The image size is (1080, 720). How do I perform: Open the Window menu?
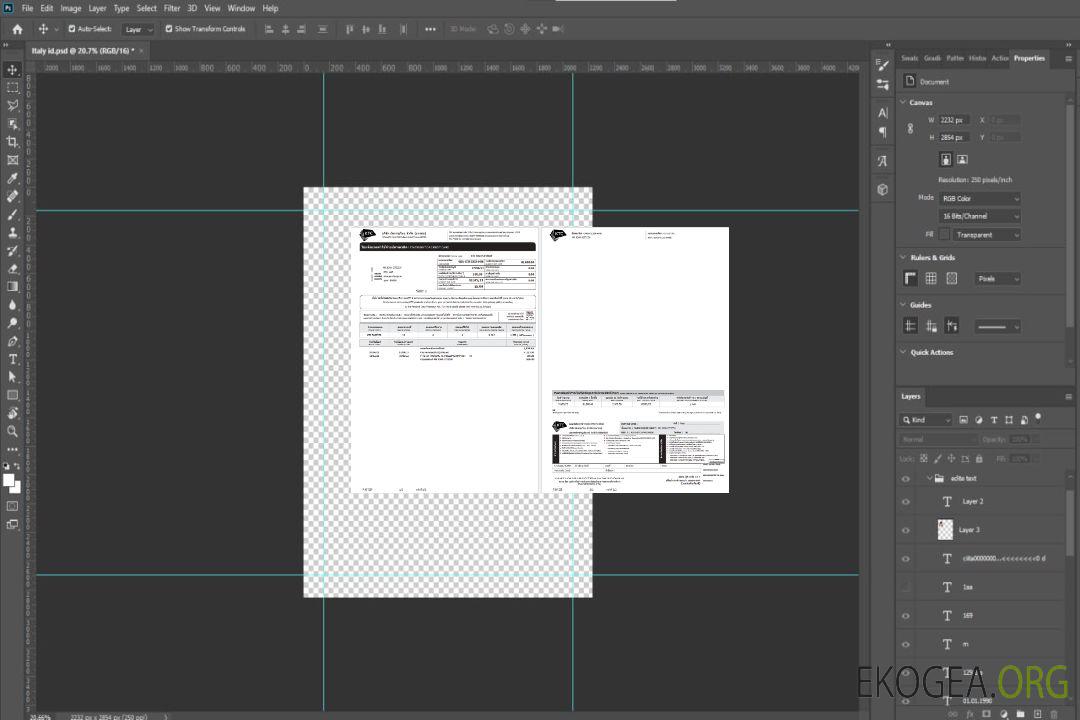click(x=241, y=8)
